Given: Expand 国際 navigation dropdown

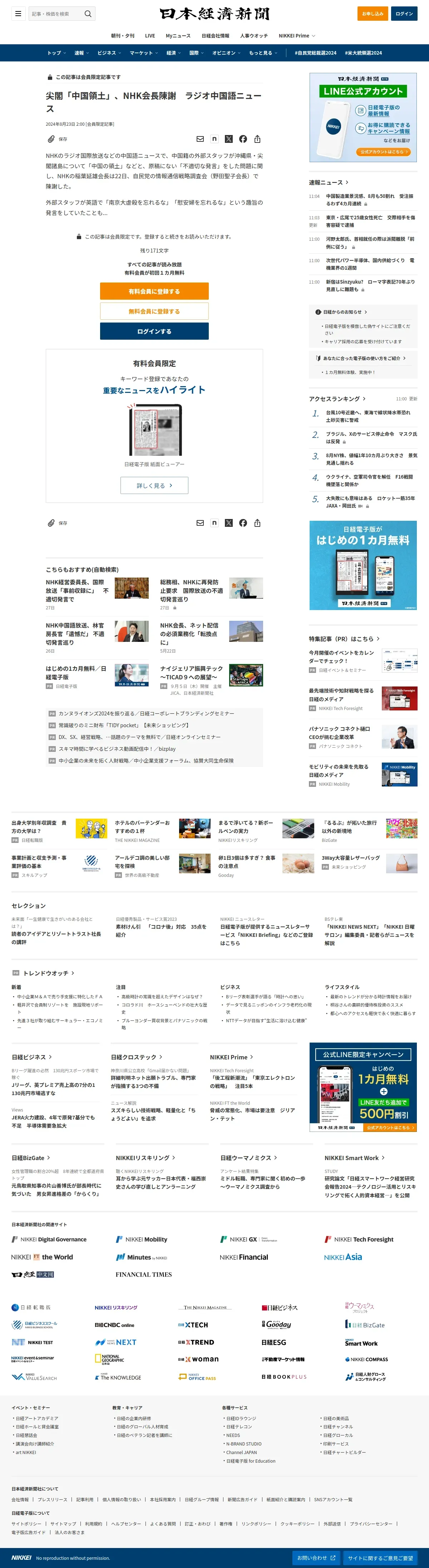Looking at the screenshot, I should click(196, 53).
